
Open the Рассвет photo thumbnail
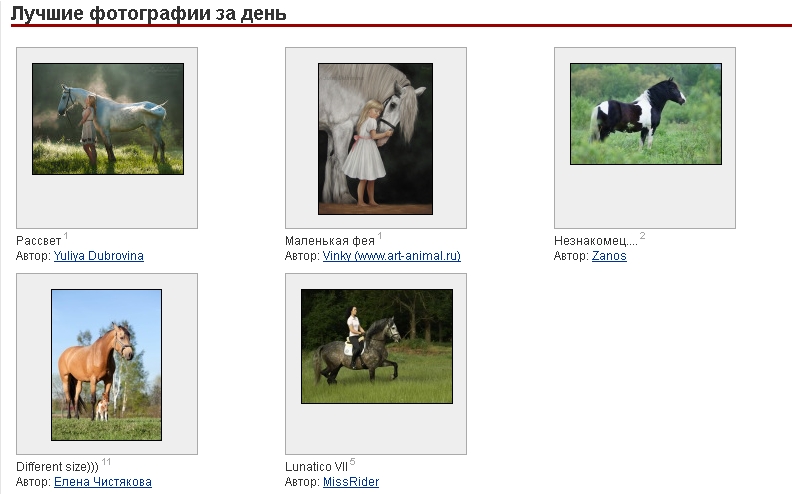tap(108, 119)
